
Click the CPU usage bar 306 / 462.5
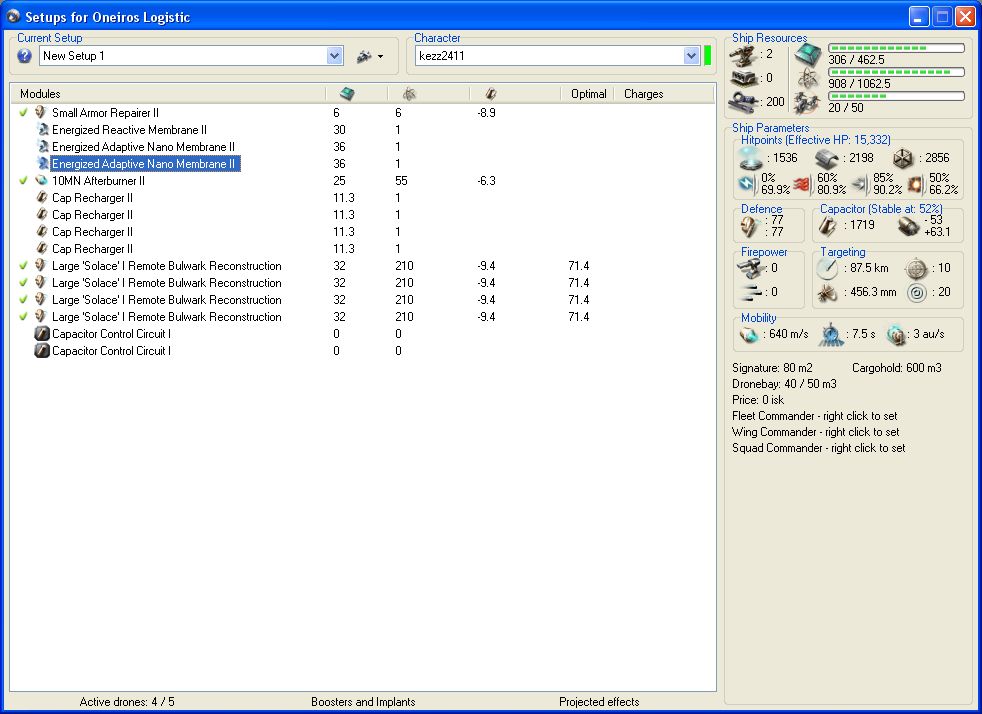click(896, 48)
